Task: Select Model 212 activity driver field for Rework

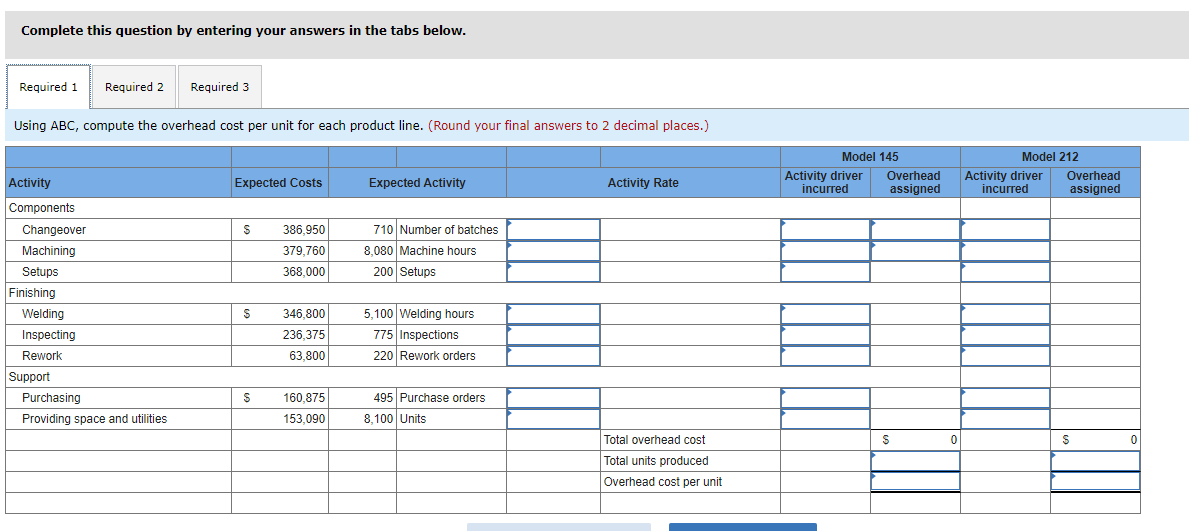Action: 1005,356
